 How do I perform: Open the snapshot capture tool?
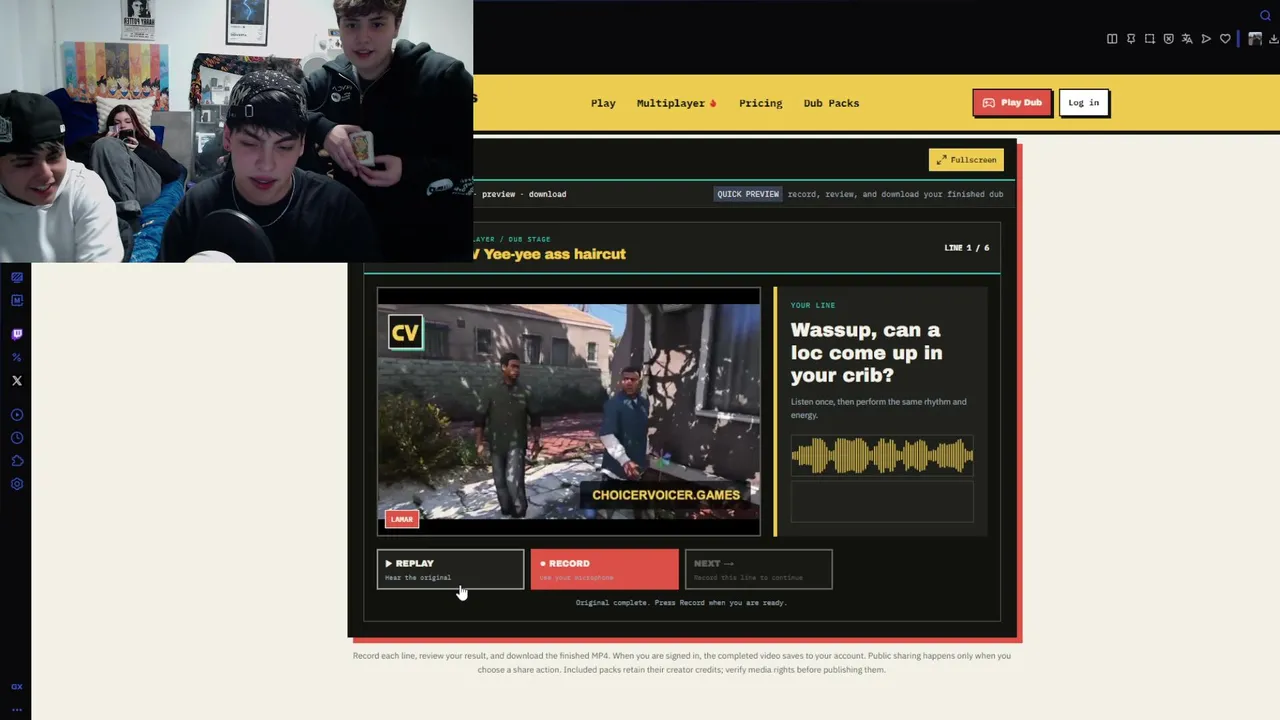1150,39
